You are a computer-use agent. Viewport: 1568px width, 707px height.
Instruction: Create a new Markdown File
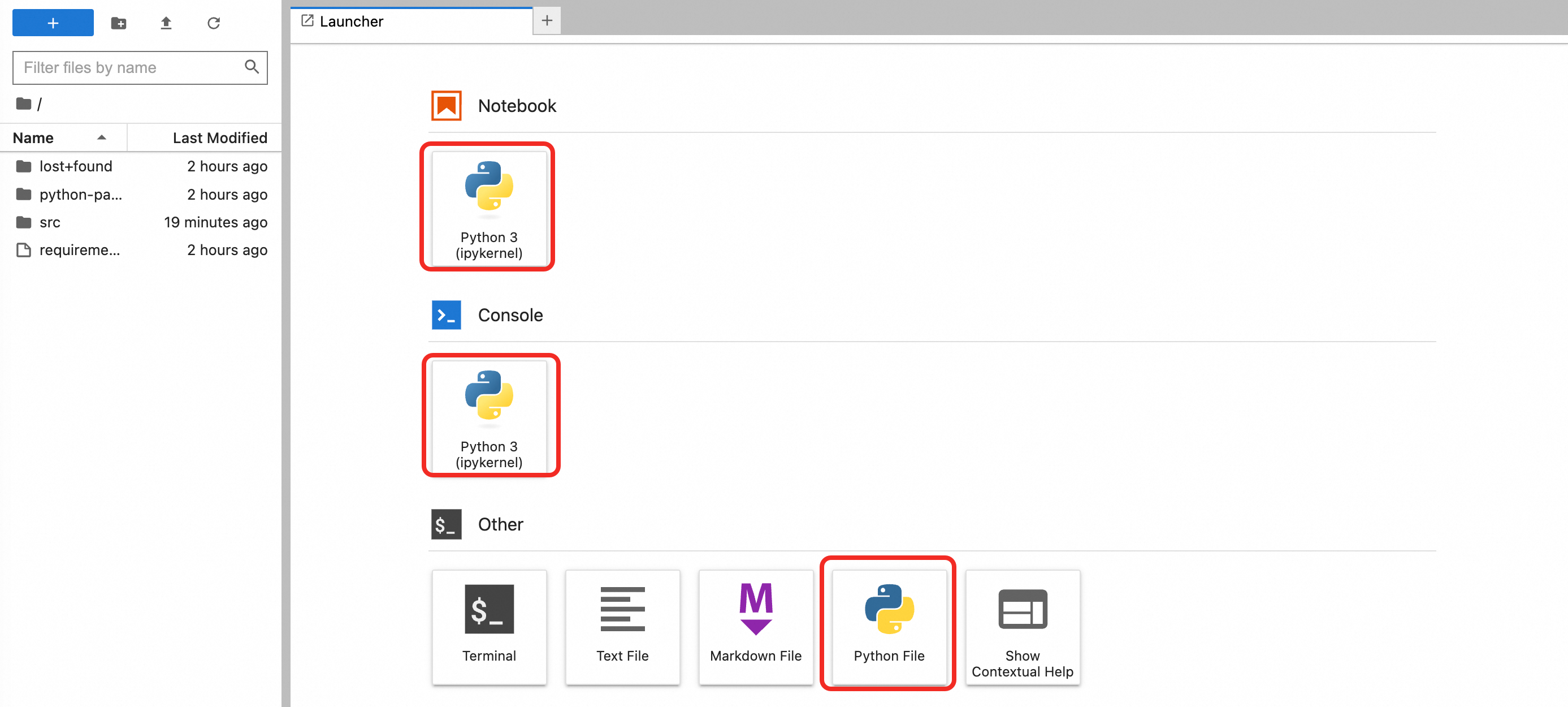pos(755,626)
